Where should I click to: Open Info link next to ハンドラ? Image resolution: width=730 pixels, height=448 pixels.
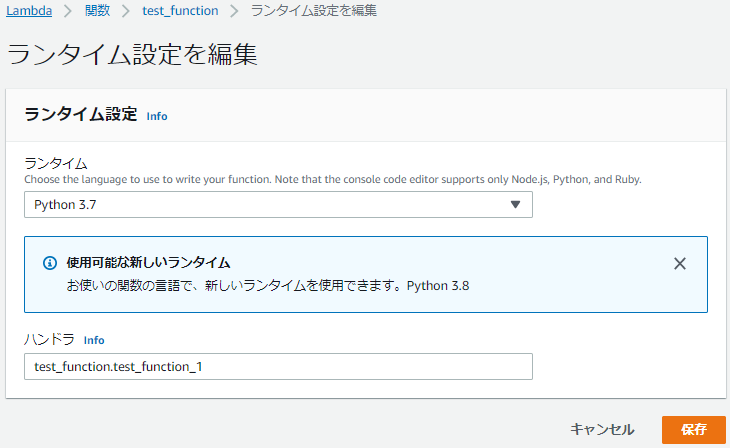click(x=94, y=340)
